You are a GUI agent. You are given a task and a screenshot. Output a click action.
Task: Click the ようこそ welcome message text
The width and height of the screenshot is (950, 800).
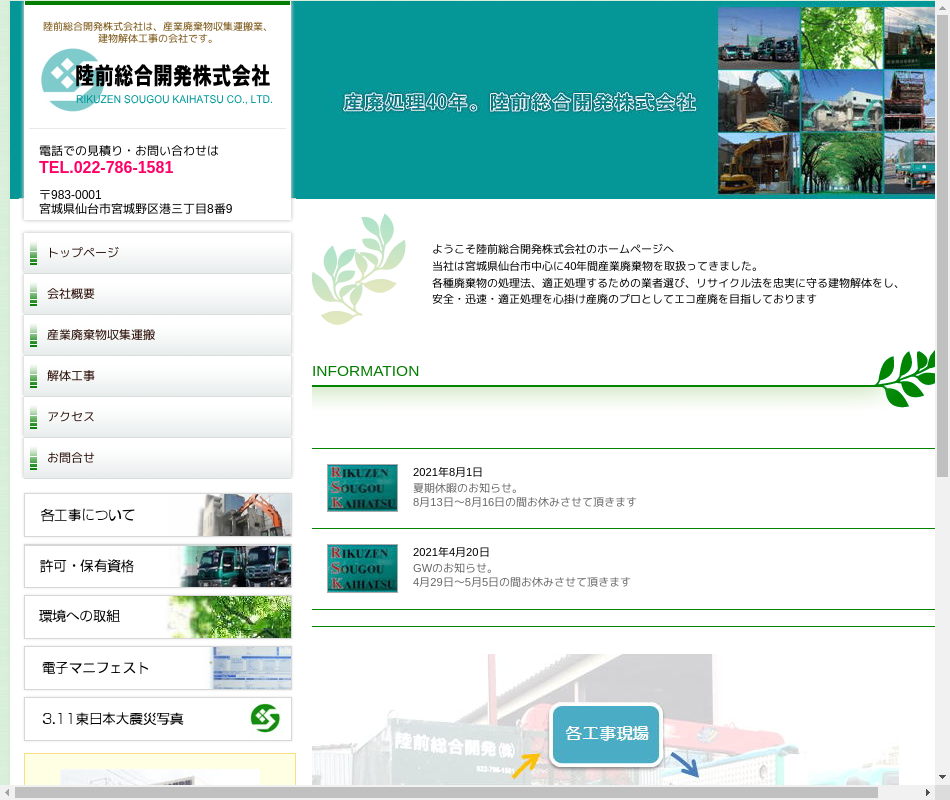click(665, 274)
